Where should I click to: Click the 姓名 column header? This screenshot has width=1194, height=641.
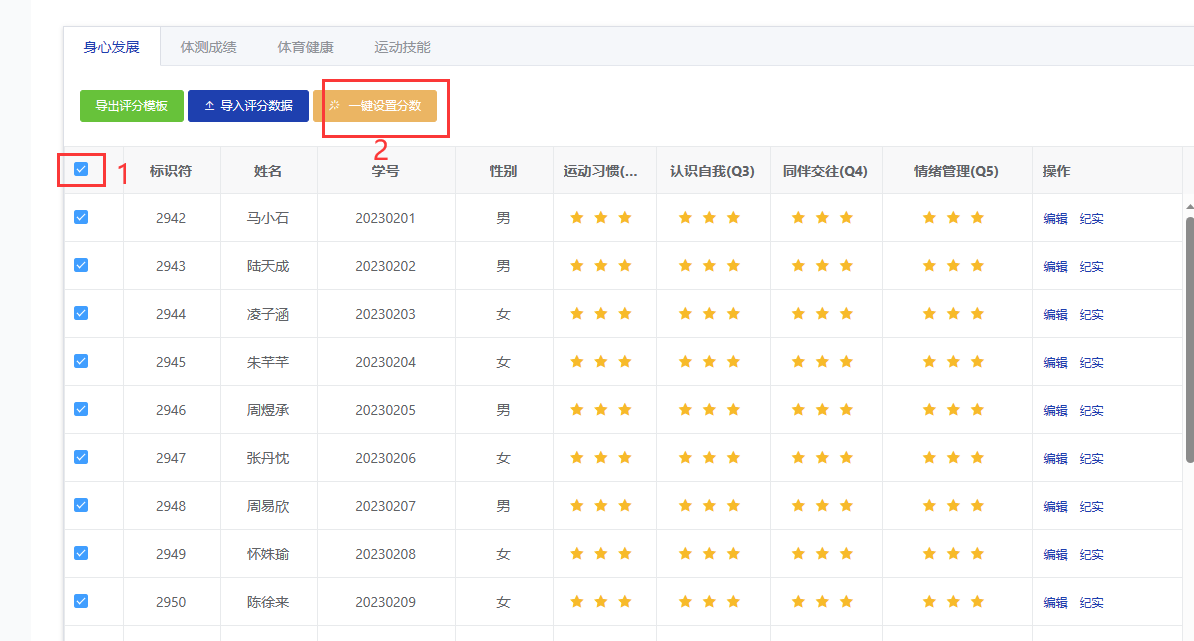point(268,171)
